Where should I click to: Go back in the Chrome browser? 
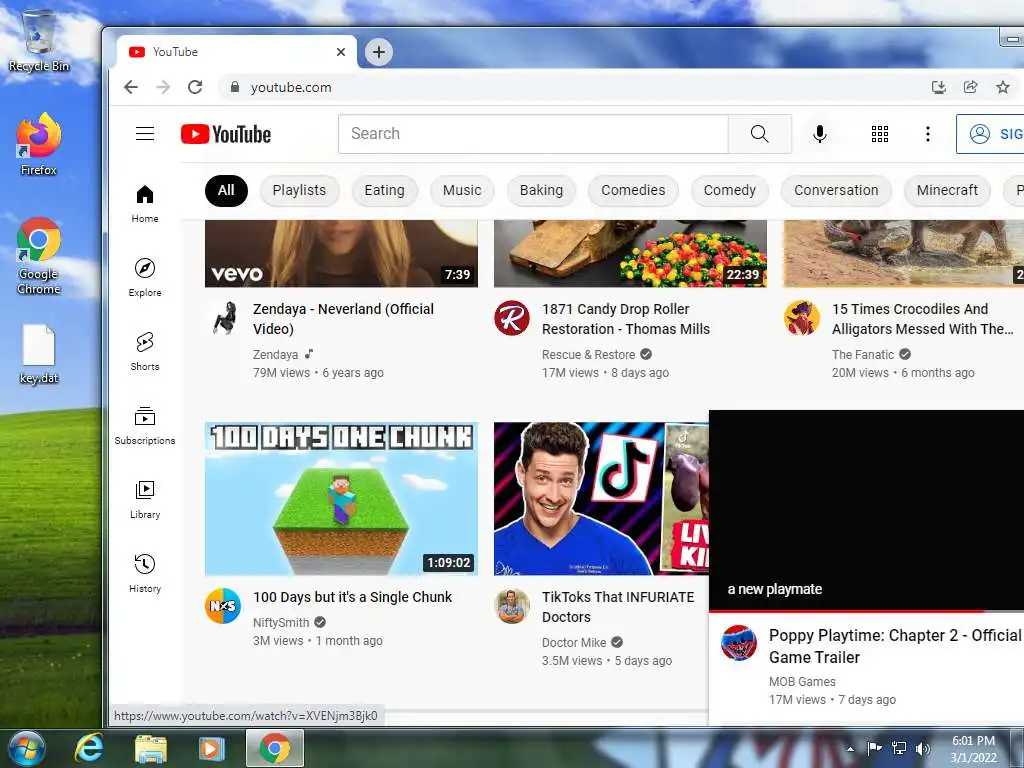pyautogui.click(x=131, y=87)
